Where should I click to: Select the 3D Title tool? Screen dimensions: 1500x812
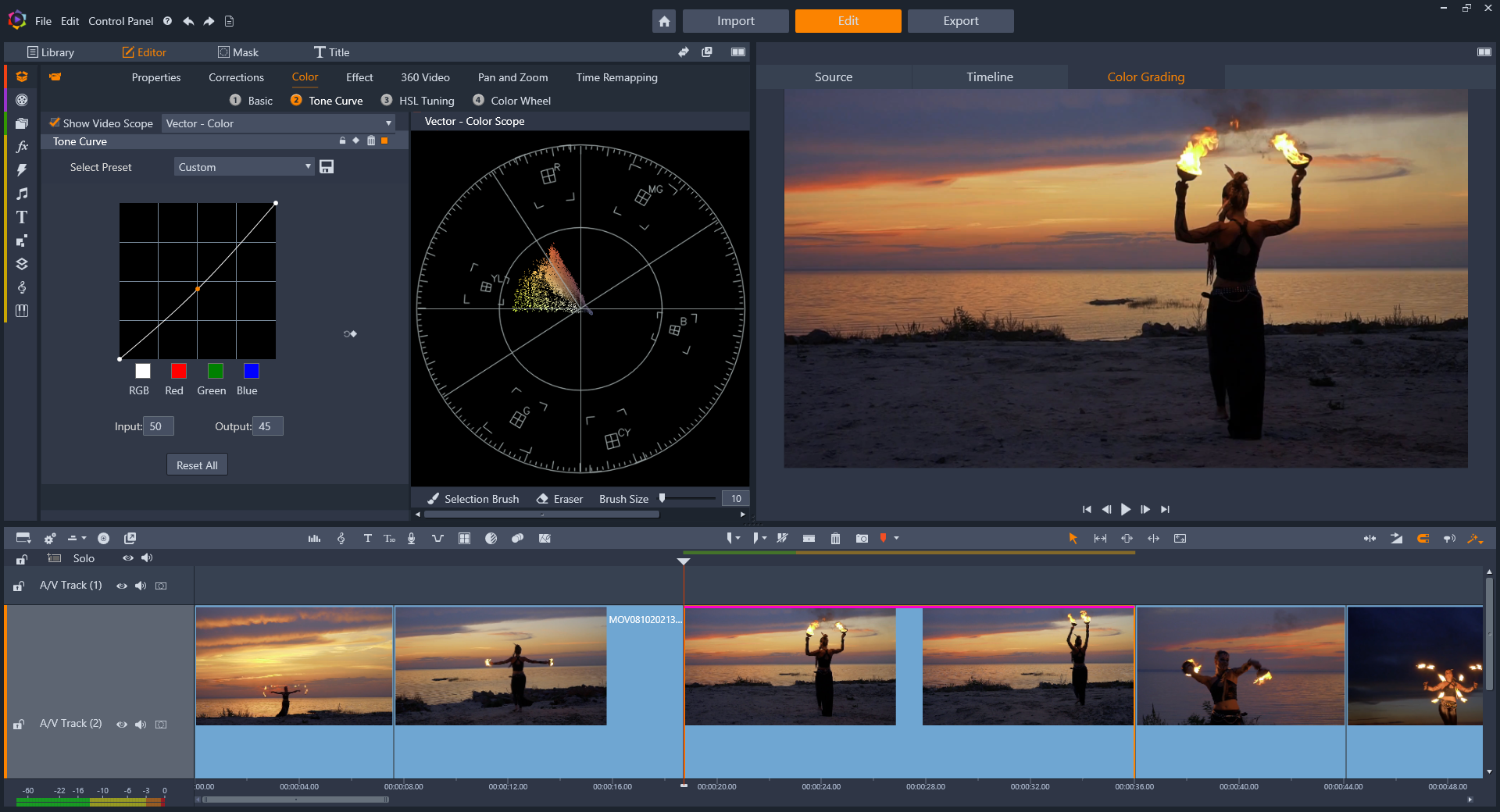[x=390, y=538]
